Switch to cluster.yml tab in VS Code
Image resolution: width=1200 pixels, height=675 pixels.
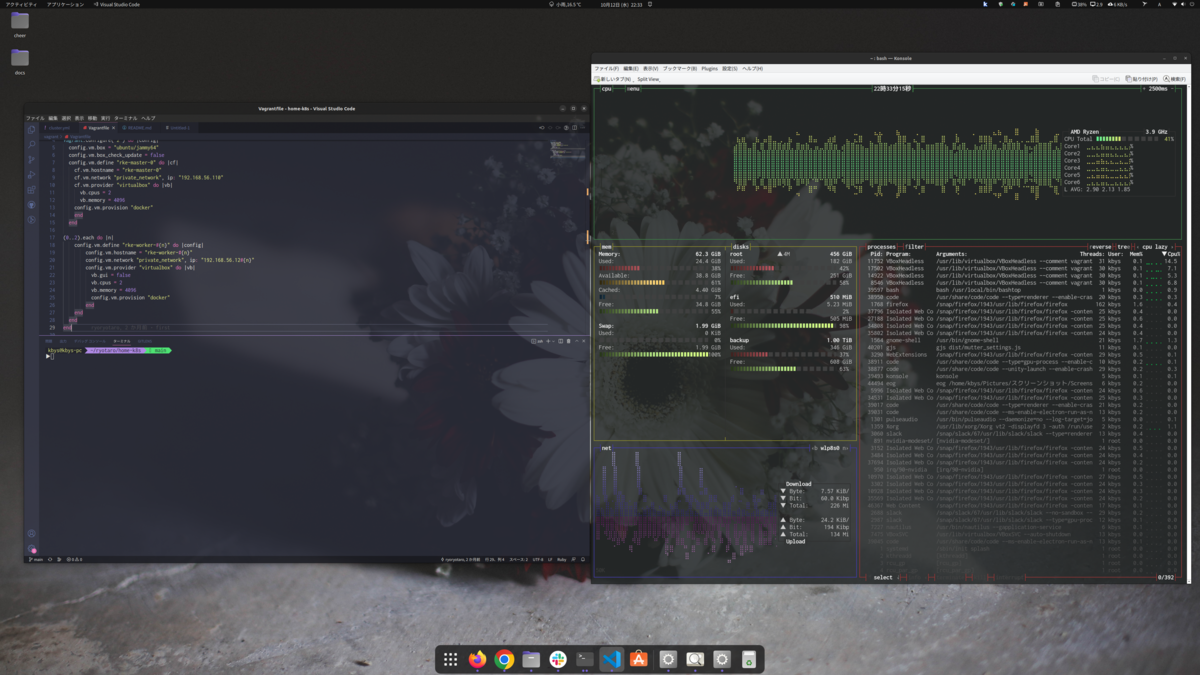(x=58, y=128)
